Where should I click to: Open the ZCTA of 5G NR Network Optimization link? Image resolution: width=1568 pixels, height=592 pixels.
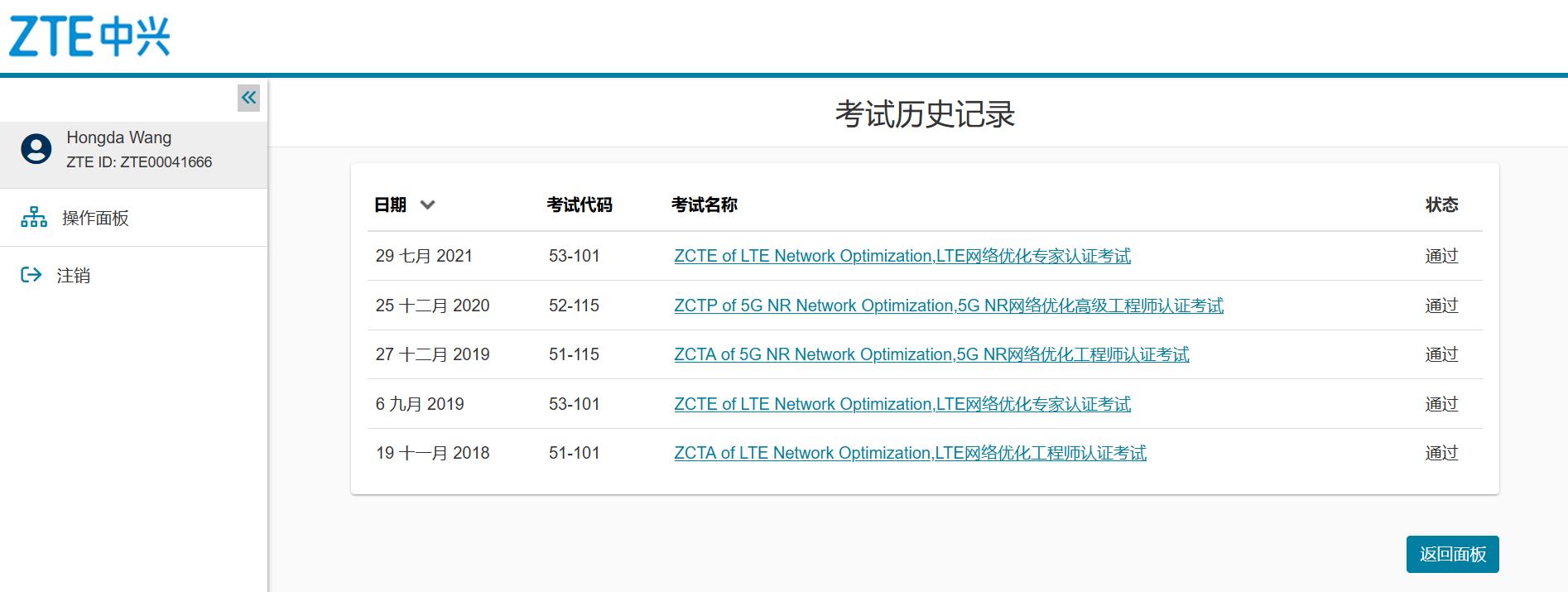point(931,354)
